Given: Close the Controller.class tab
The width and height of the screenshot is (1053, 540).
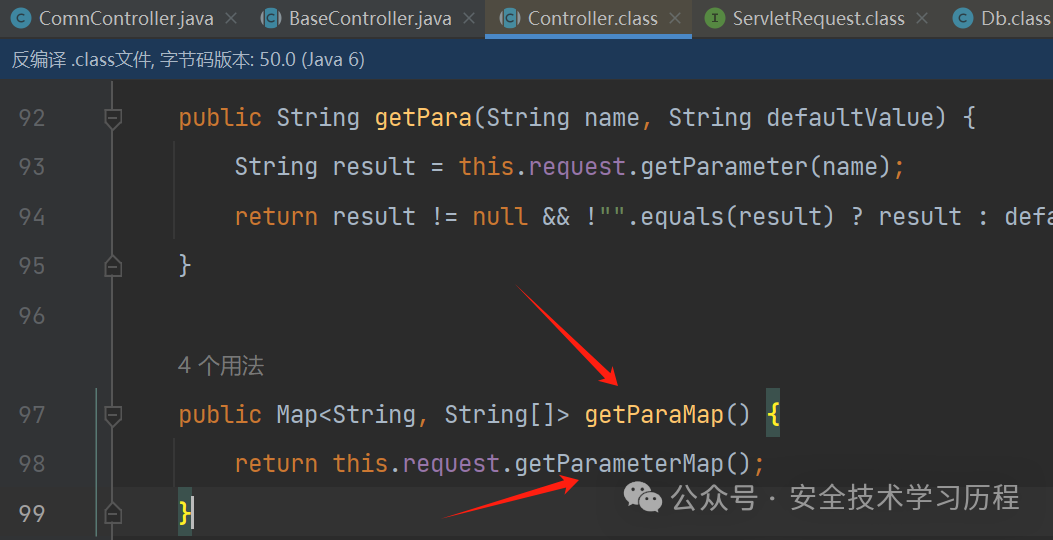Looking at the screenshot, I should (676, 18).
